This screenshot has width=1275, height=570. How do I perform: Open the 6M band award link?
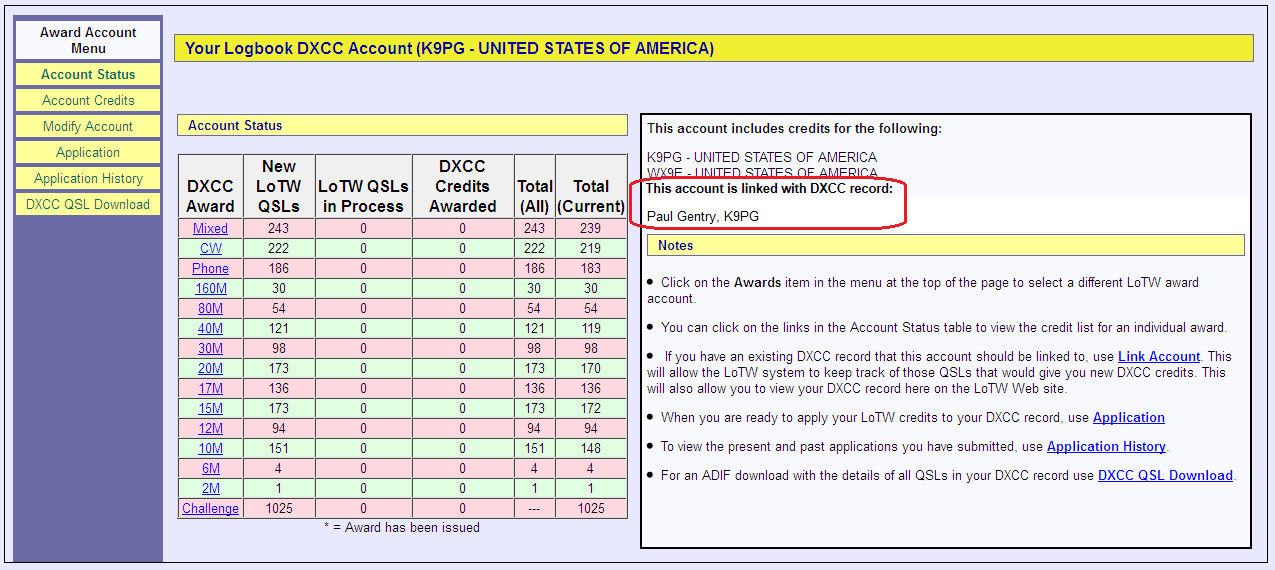(x=210, y=469)
